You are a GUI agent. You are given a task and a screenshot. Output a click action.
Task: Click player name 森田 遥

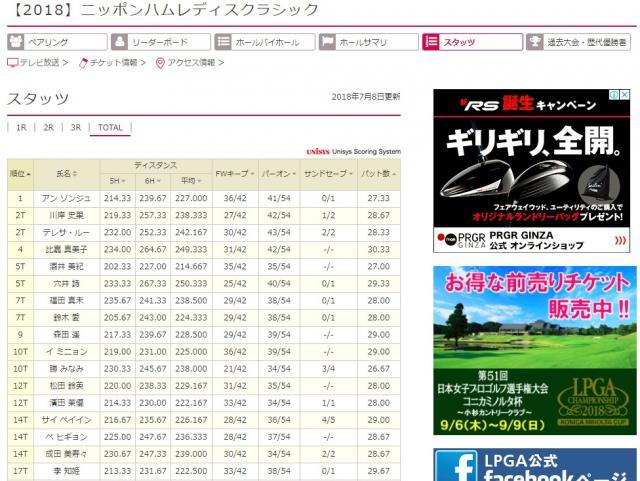click(66, 335)
